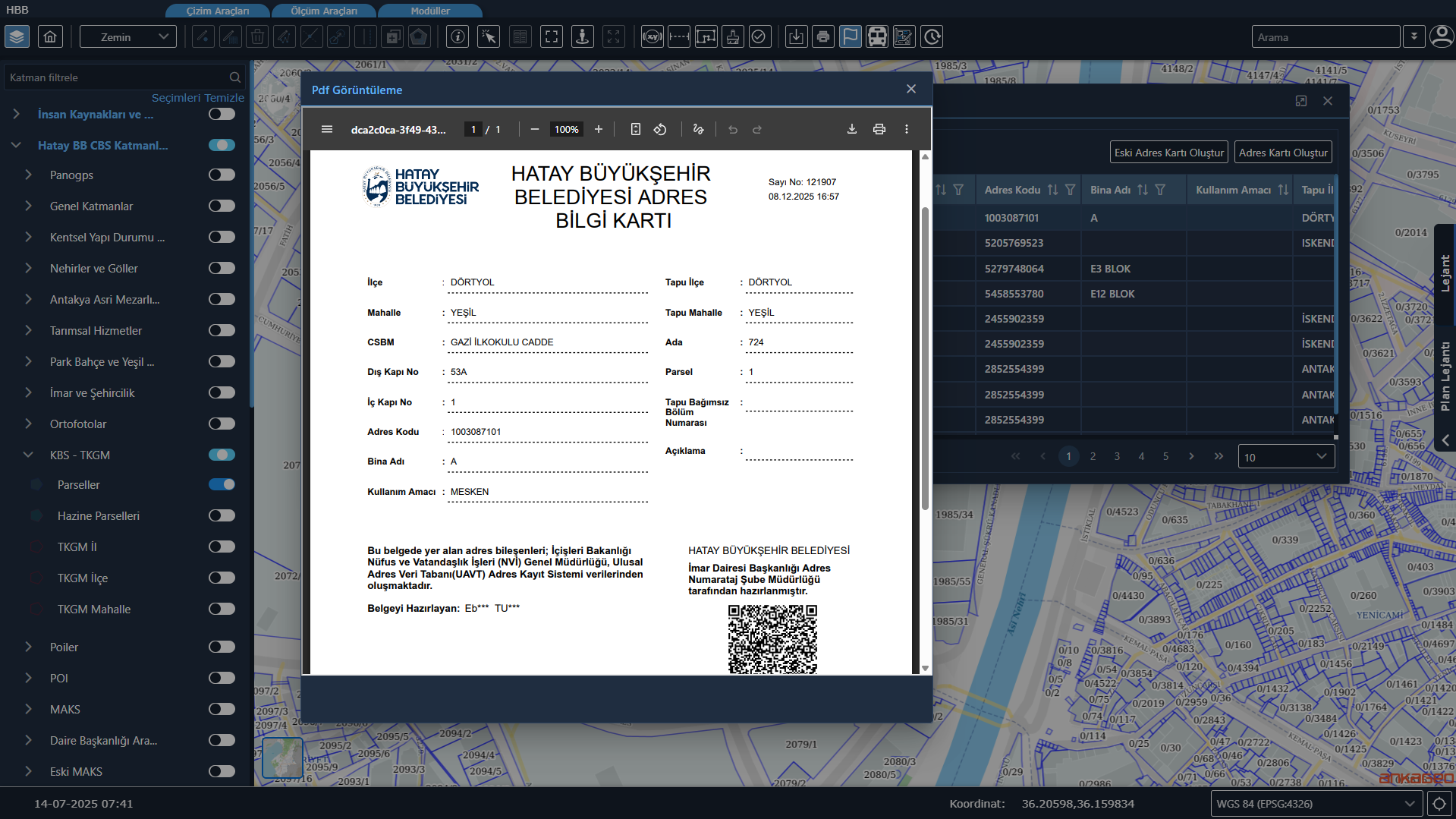This screenshot has height=819, width=1456.
Task: Go to results page 2
Action: coord(1093,456)
